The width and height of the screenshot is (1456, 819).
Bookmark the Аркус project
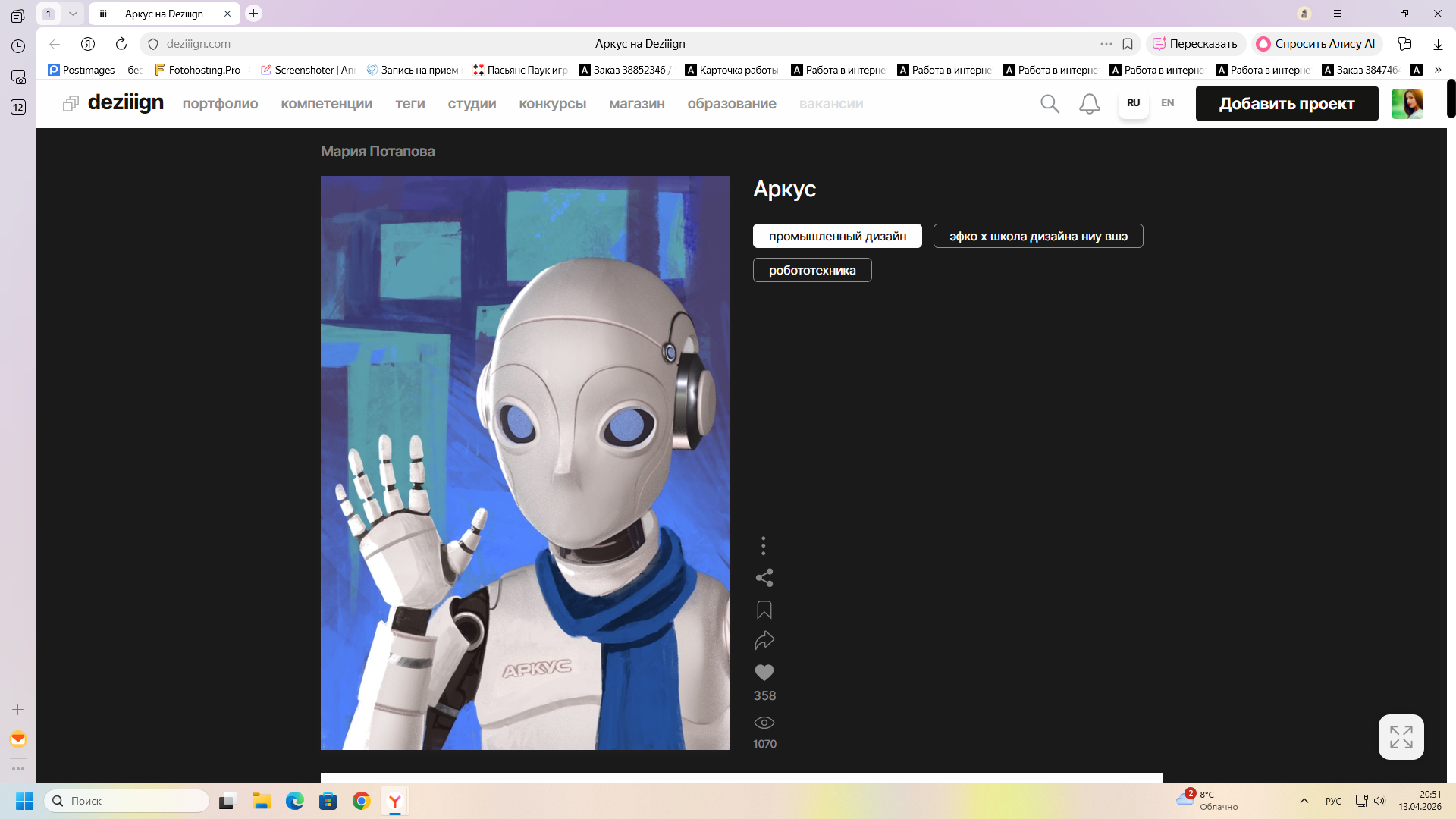[x=764, y=610]
